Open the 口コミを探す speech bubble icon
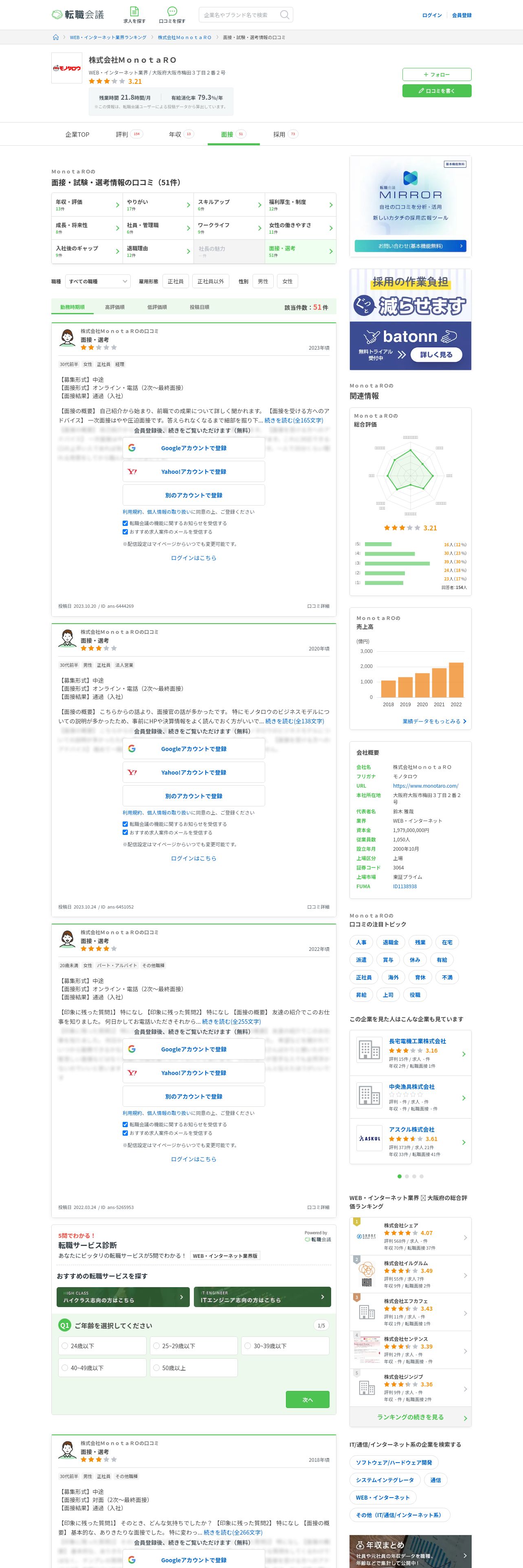The height and width of the screenshot is (1568, 523). [172, 11]
